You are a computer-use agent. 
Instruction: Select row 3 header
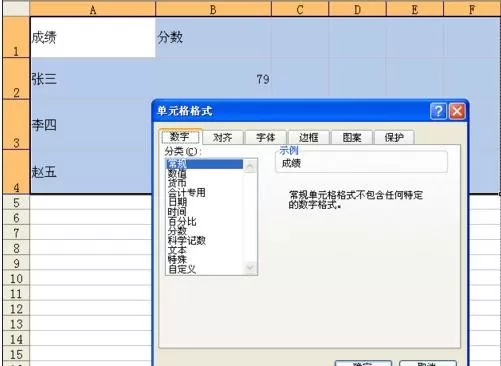16,125
